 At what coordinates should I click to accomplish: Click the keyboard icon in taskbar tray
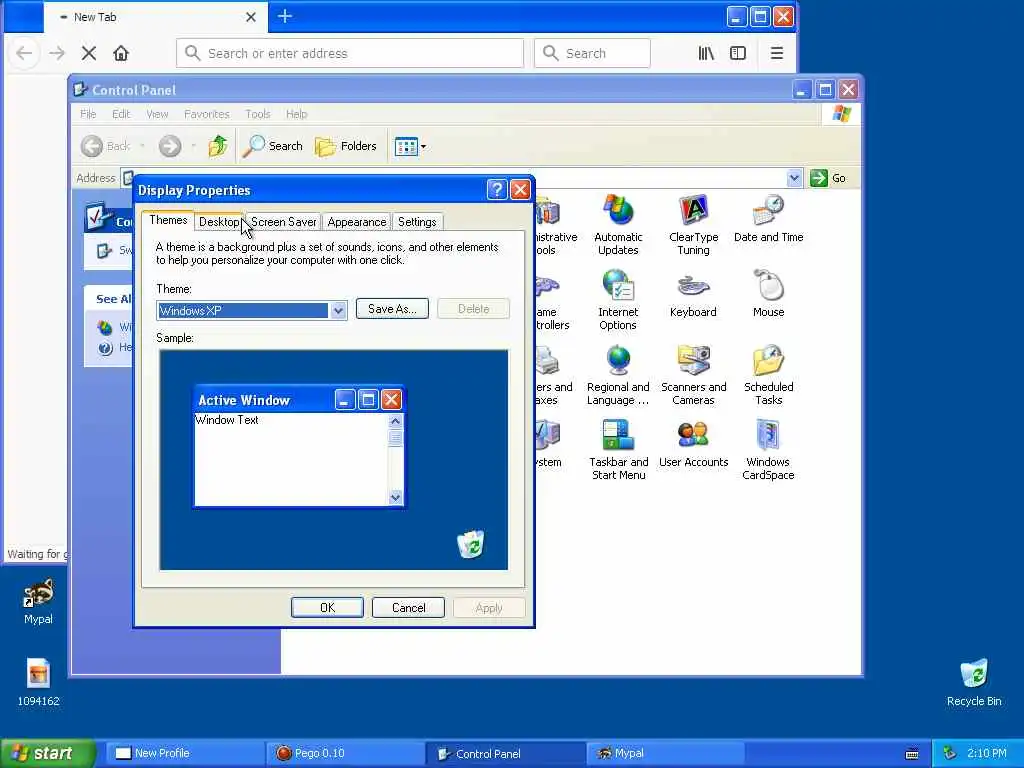coord(912,754)
